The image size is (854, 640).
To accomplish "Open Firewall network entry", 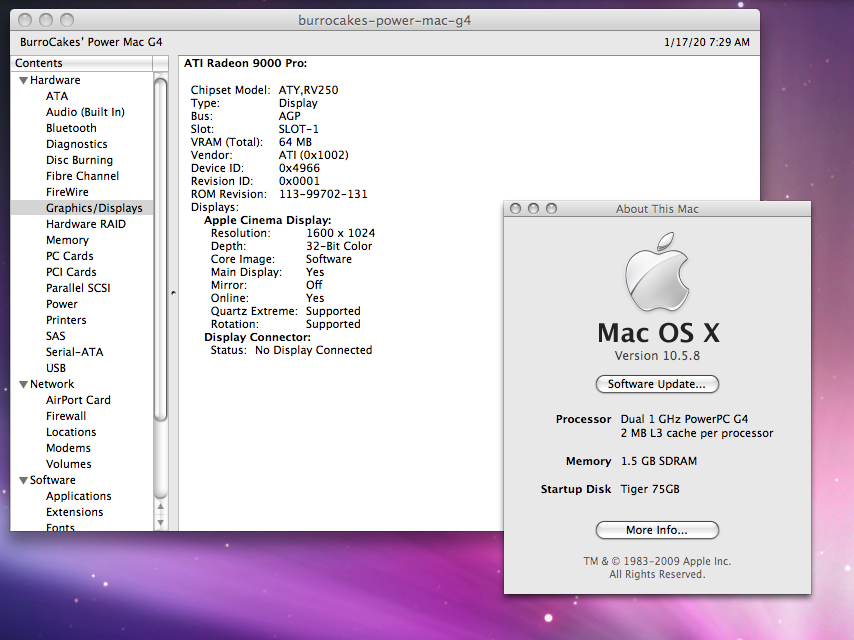I will tap(66, 416).
